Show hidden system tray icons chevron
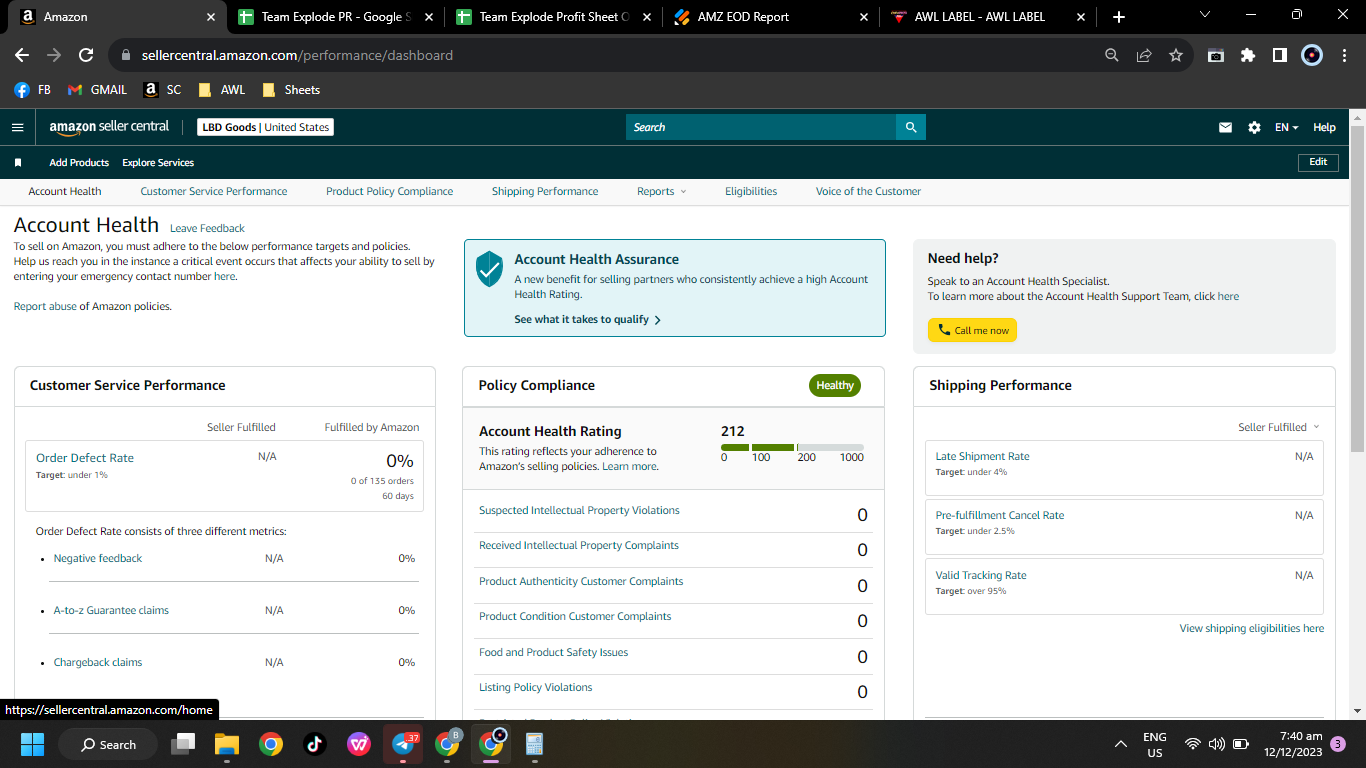Viewport: 1366px width, 768px height. click(x=1121, y=744)
